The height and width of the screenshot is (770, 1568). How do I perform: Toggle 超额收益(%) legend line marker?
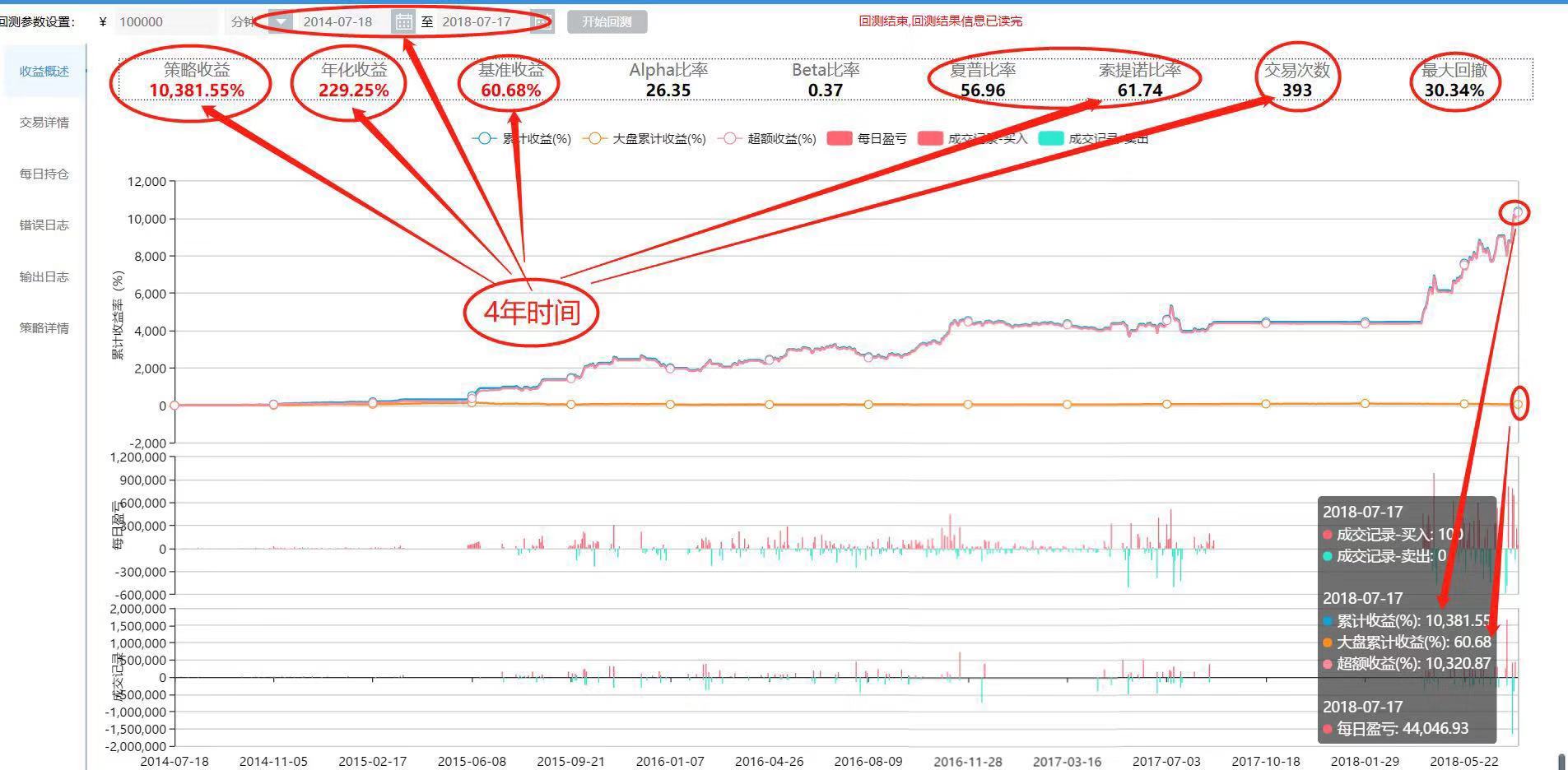[729, 139]
